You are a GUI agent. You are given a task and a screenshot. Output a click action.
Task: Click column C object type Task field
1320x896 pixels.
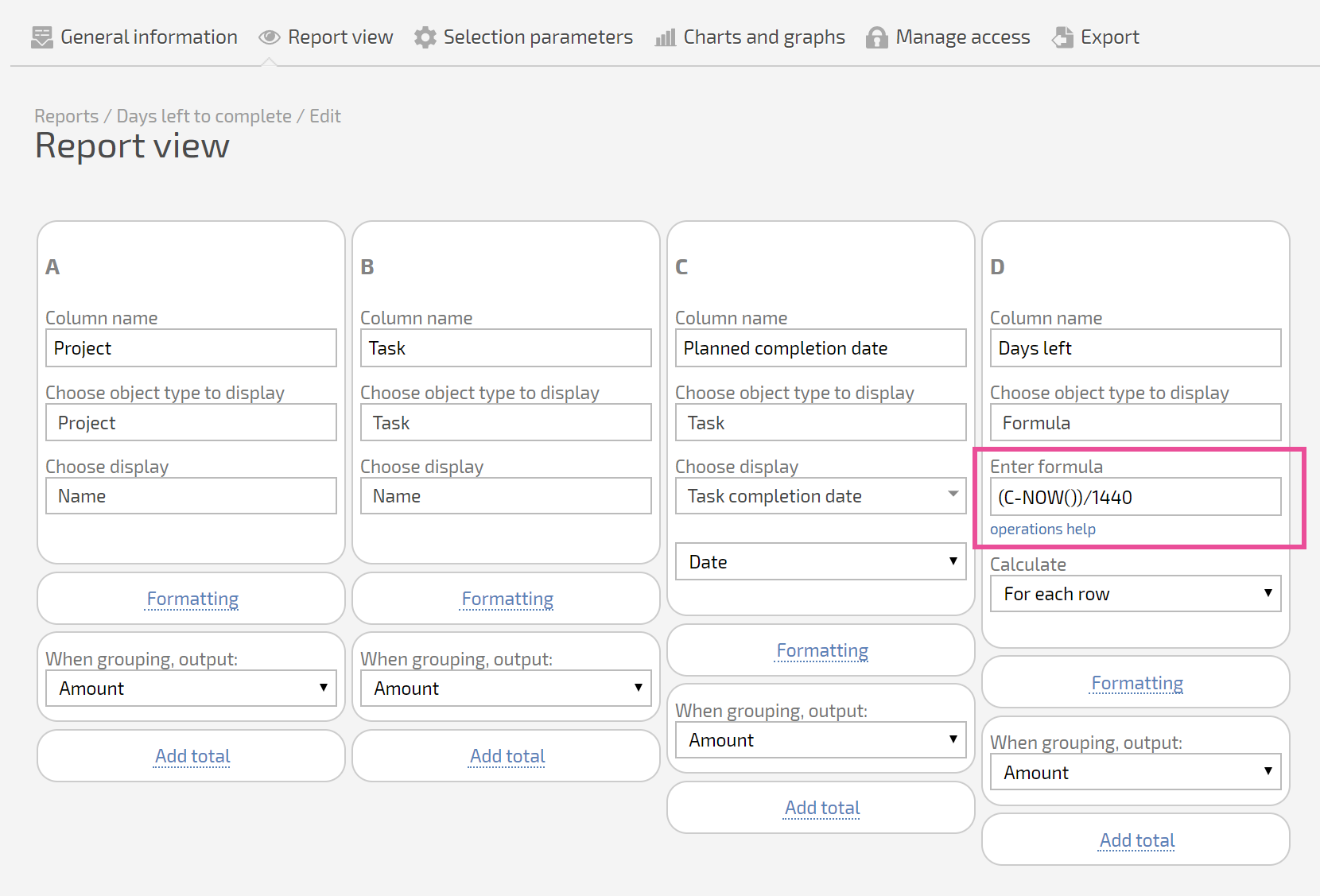tap(821, 422)
